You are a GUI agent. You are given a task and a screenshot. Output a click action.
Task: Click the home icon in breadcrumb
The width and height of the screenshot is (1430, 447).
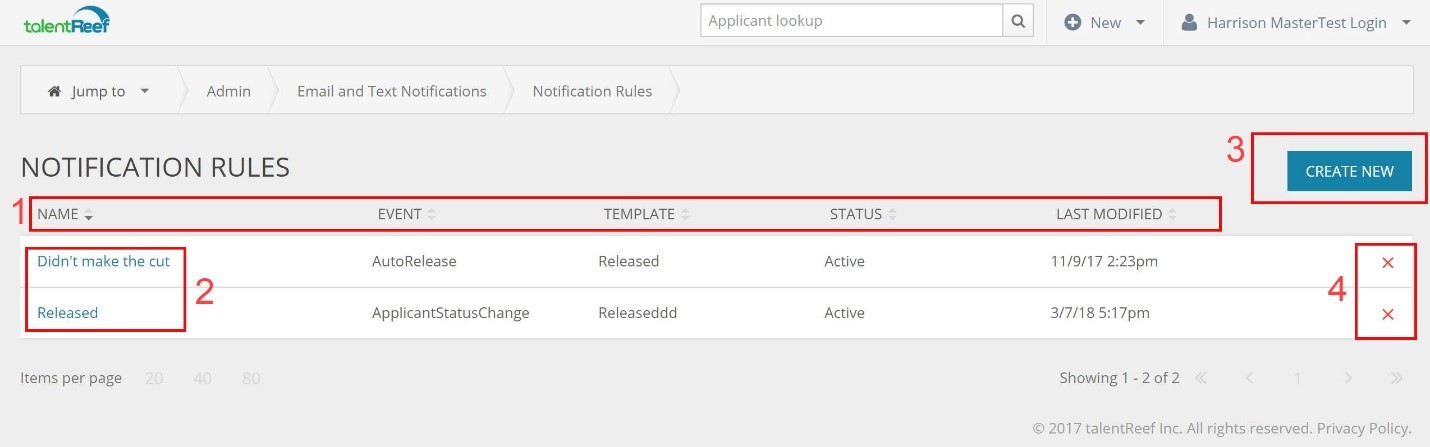coord(55,91)
